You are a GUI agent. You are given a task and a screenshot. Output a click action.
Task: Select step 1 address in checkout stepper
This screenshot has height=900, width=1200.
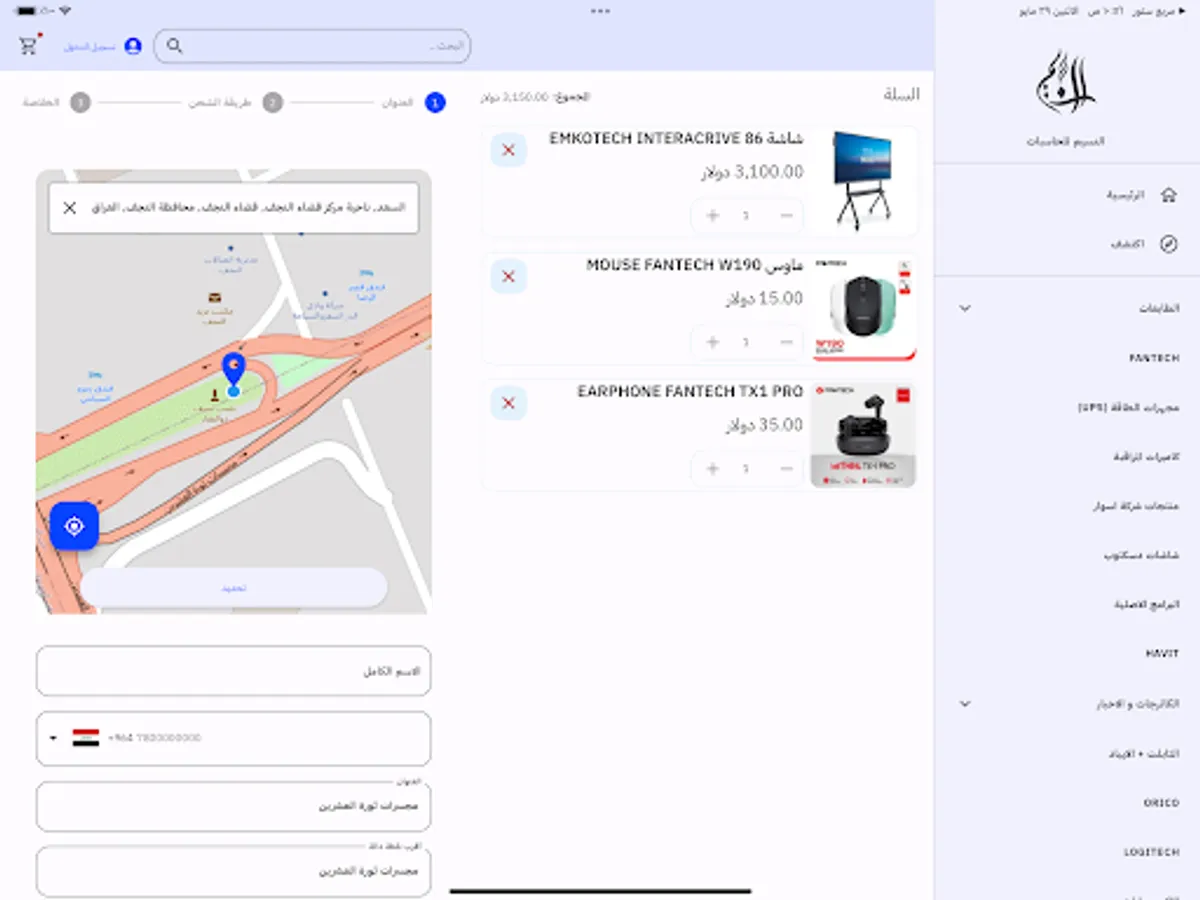tap(435, 102)
